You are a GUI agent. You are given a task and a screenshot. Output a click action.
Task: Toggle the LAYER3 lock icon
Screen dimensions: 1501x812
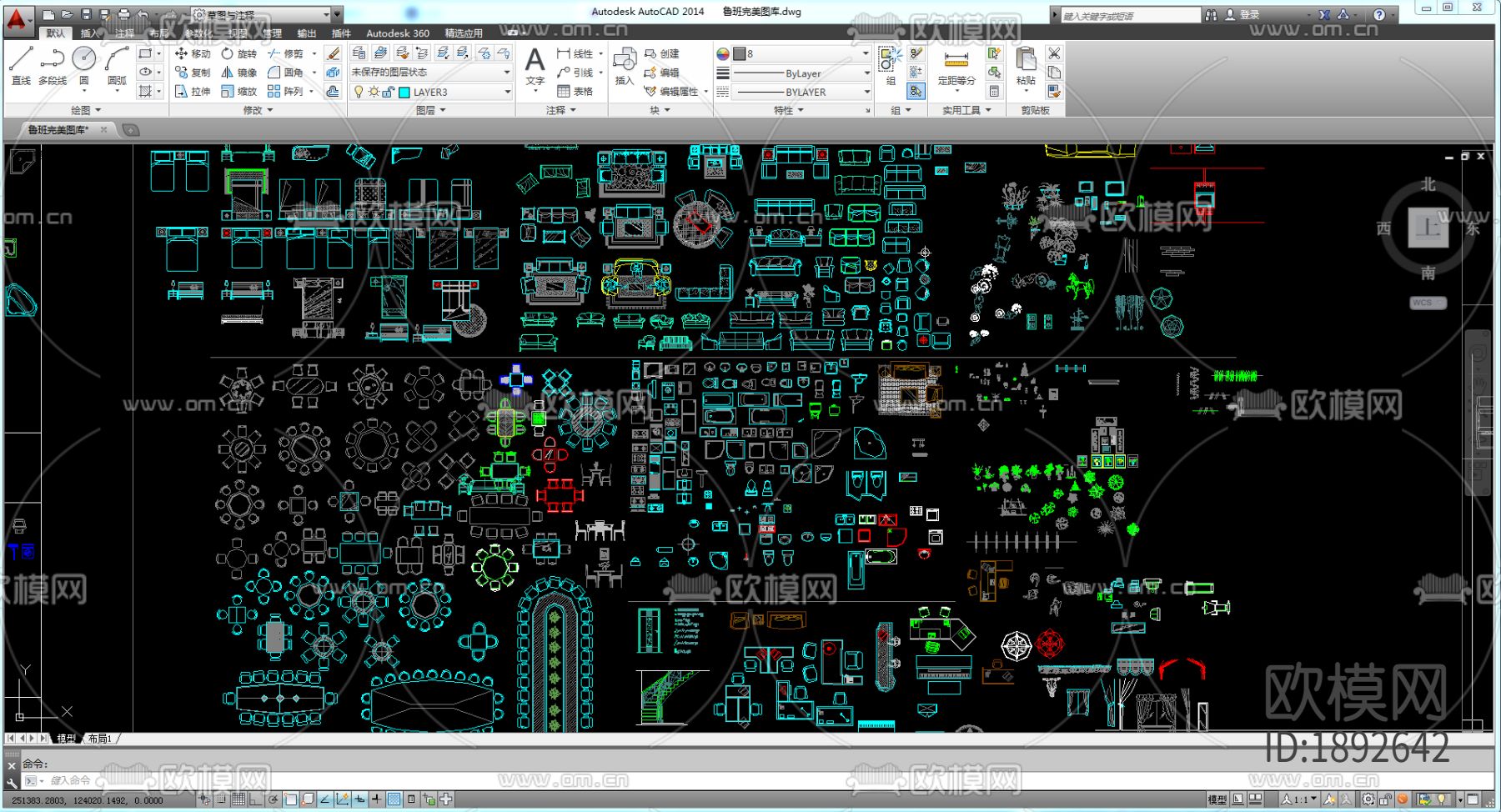[x=388, y=93]
